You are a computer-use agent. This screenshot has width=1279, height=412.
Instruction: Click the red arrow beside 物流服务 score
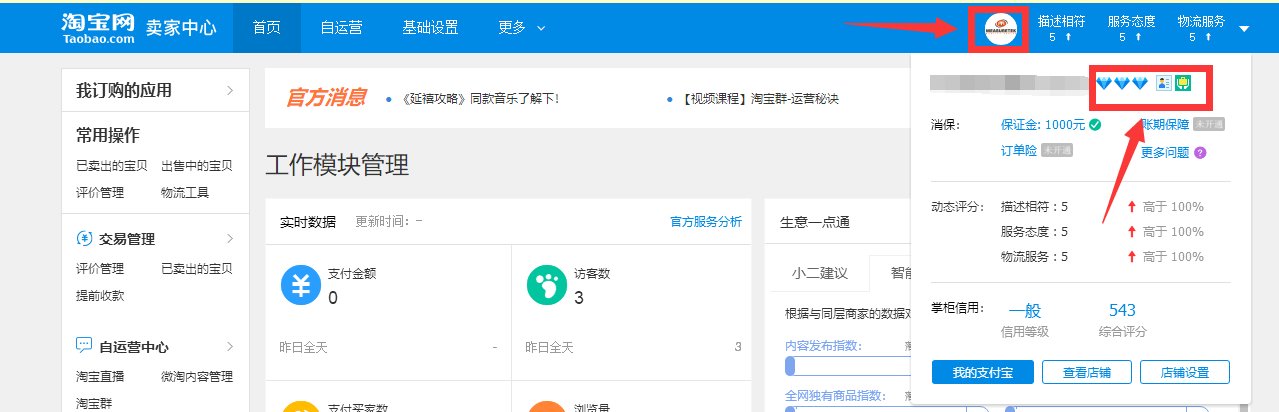pos(1130,257)
